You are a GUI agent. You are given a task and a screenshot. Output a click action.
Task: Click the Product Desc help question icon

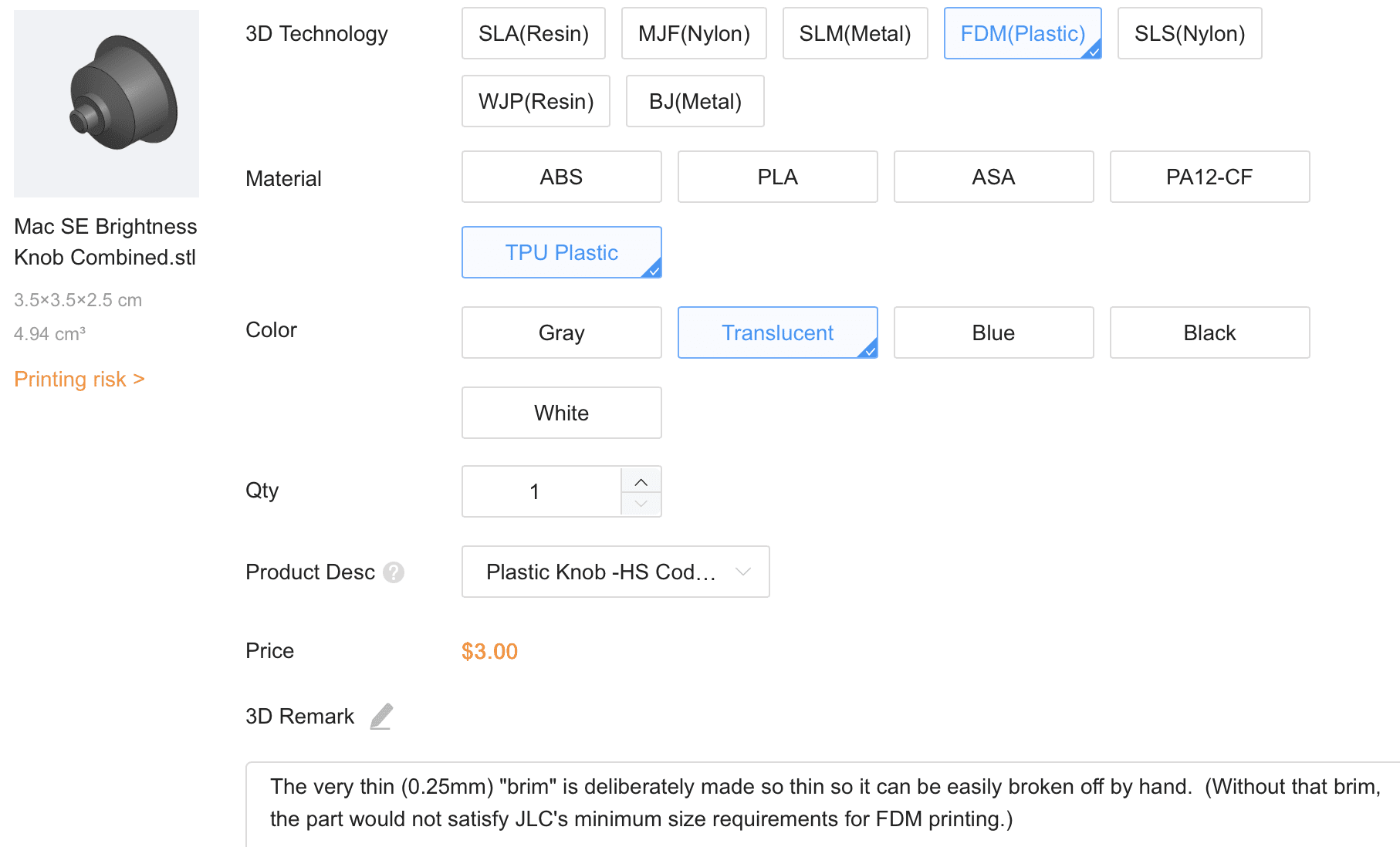394,572
